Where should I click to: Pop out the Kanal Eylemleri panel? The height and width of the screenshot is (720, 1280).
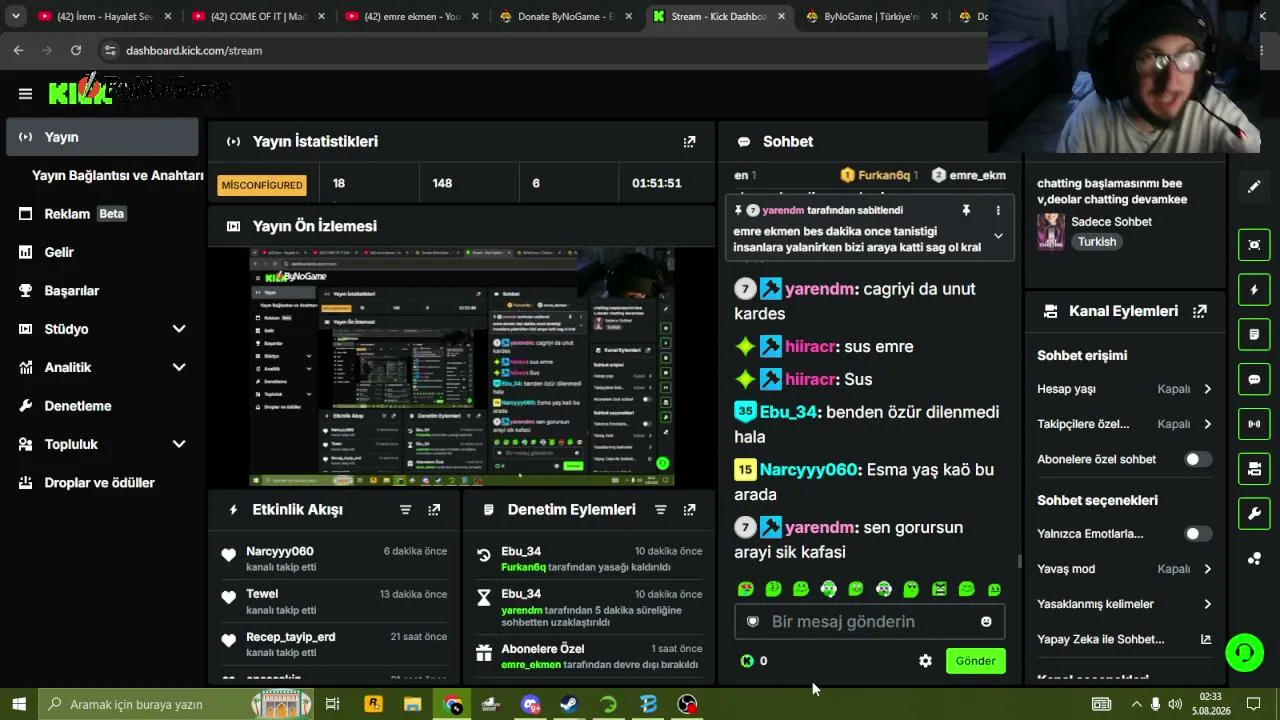(x=1200, y=311)
